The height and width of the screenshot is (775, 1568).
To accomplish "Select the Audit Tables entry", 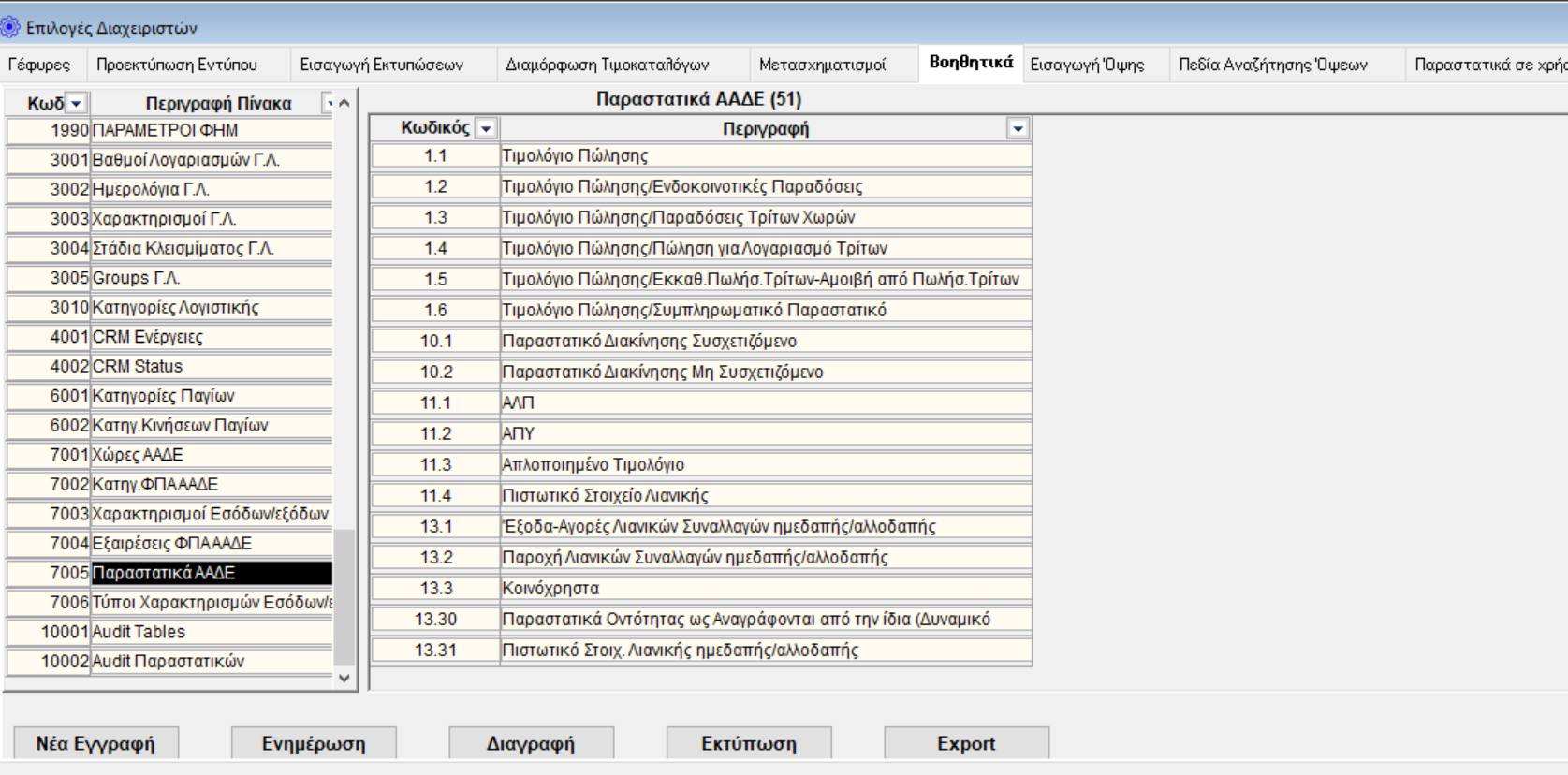I will point(211,632).
